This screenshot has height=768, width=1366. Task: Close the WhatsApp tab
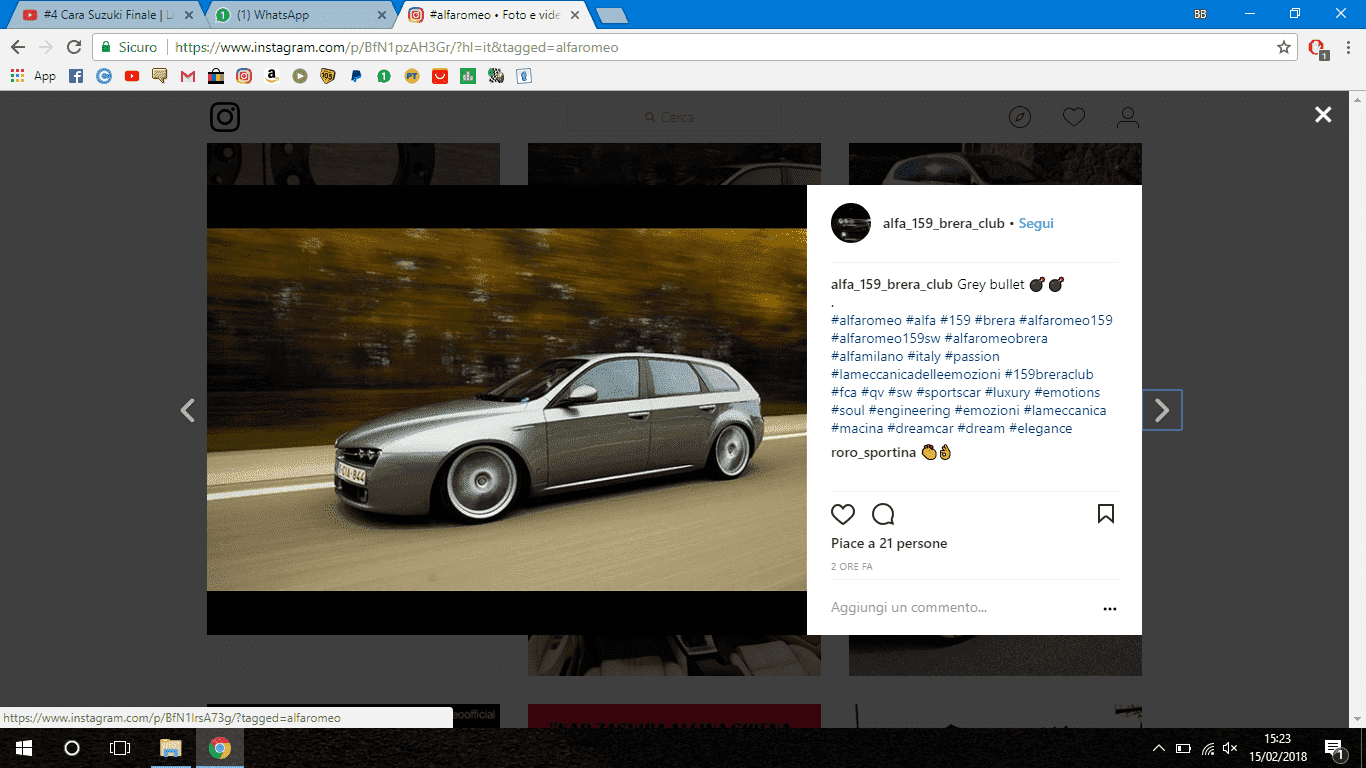point(381,15)
